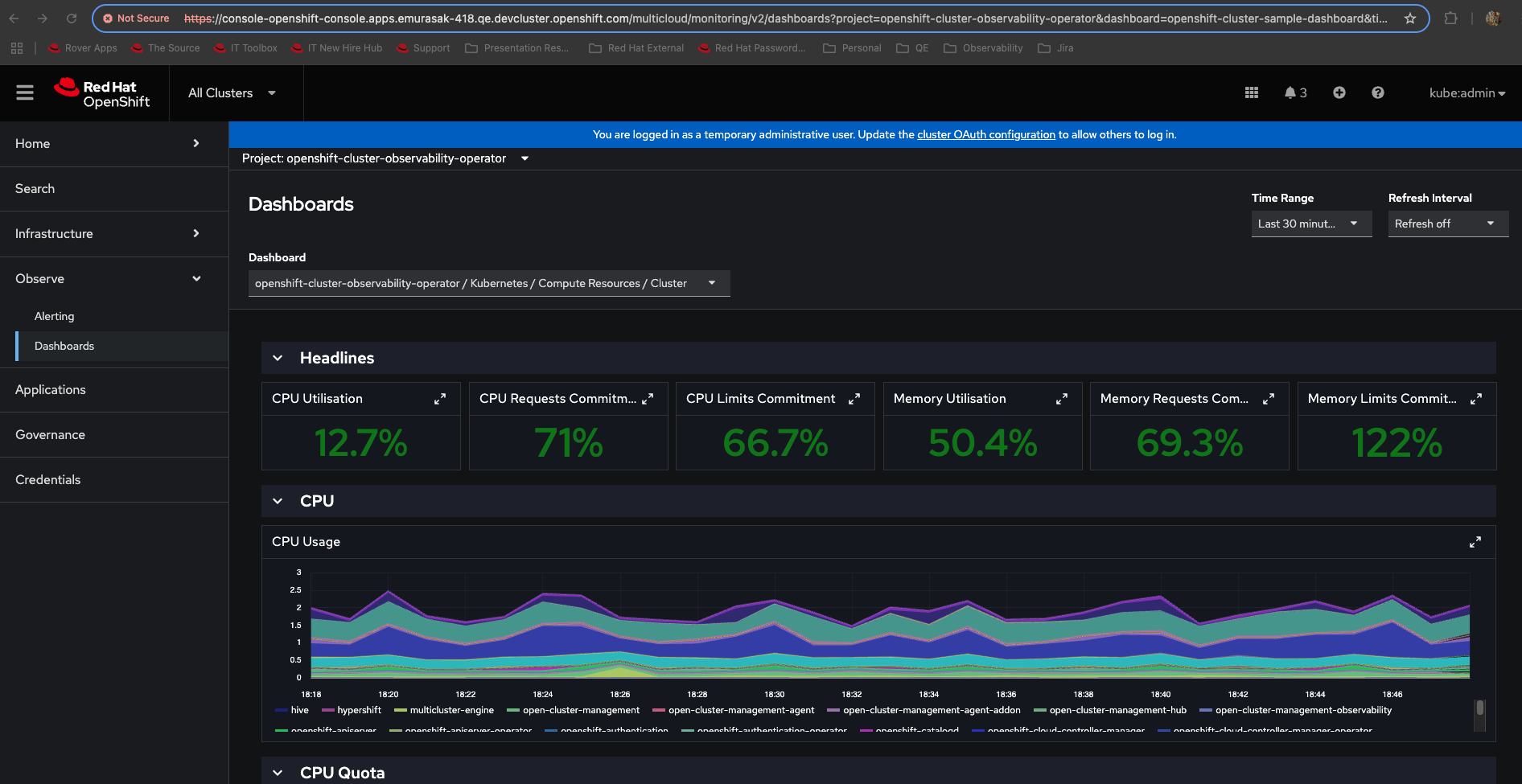Open the Refresh Interval dropdown
The height and width of the screenshot is (784, 1522).
click(1447, 224)
